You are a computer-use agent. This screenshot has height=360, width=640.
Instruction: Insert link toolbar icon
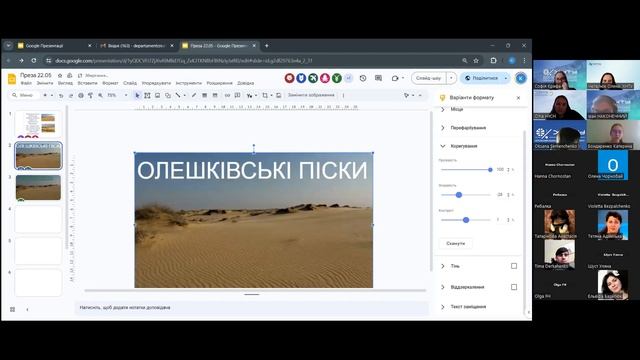[x=227, y=96]
